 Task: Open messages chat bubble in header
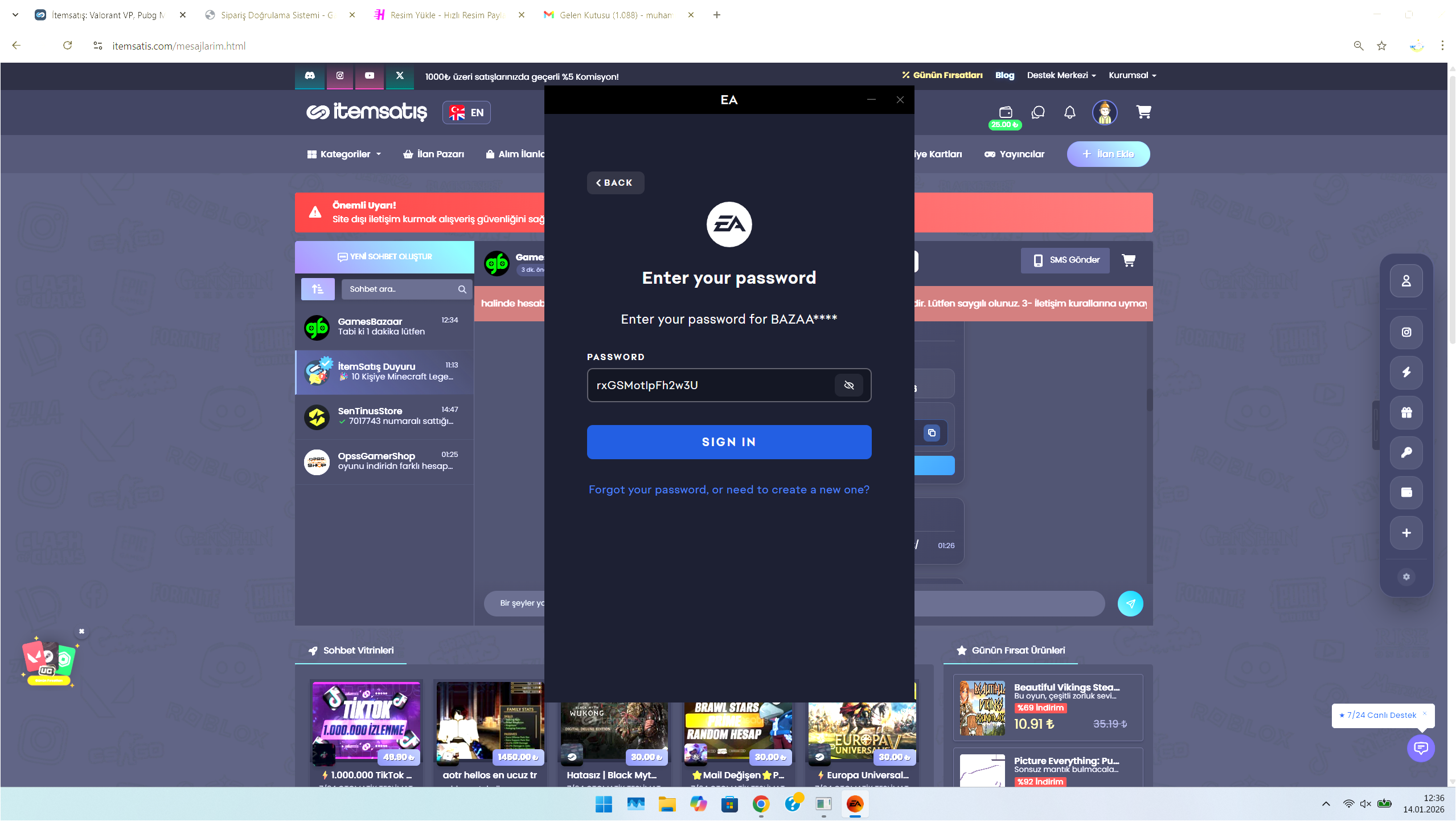coord(1038,112)
